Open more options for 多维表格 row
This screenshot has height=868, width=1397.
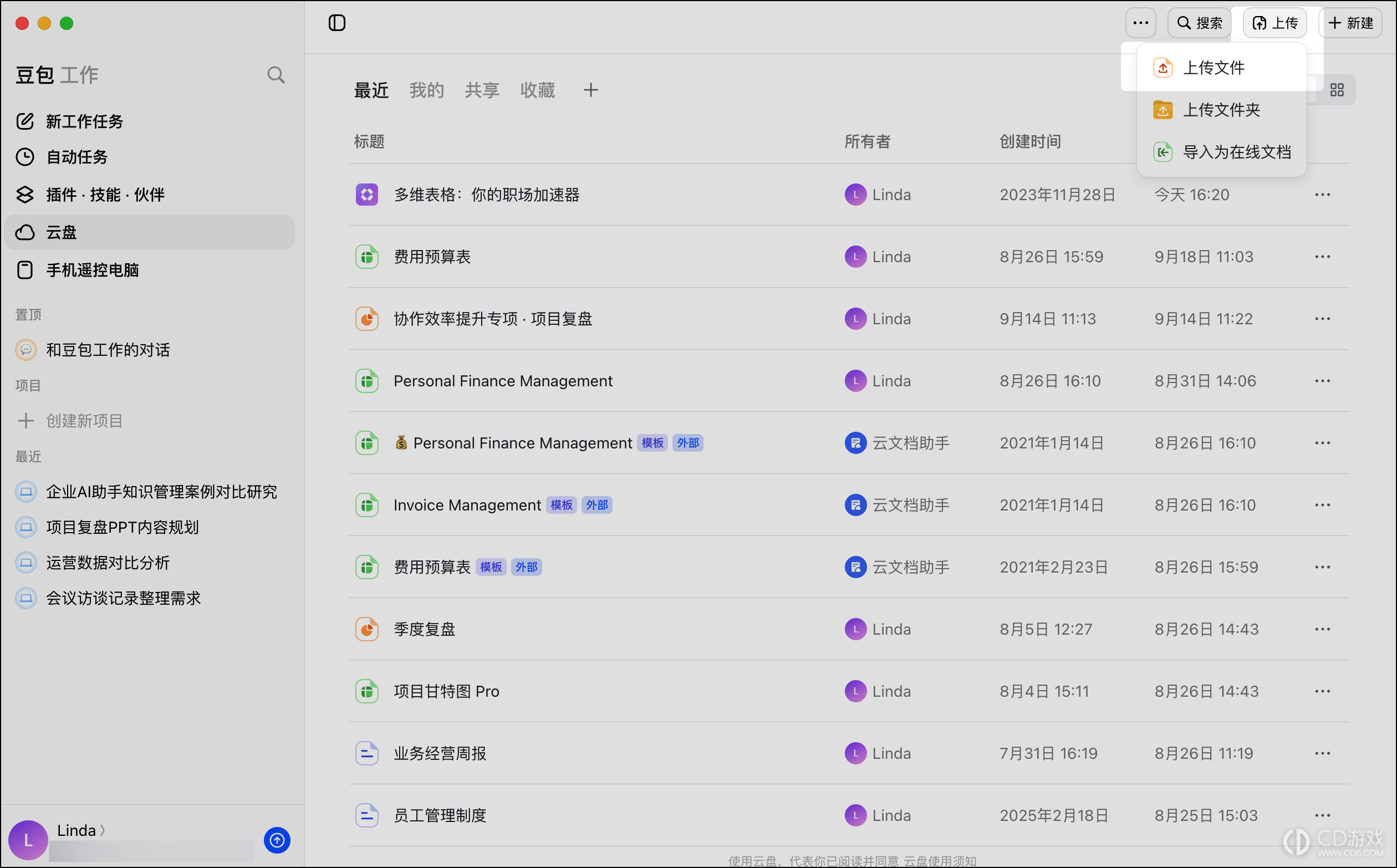pos(1322,195)
